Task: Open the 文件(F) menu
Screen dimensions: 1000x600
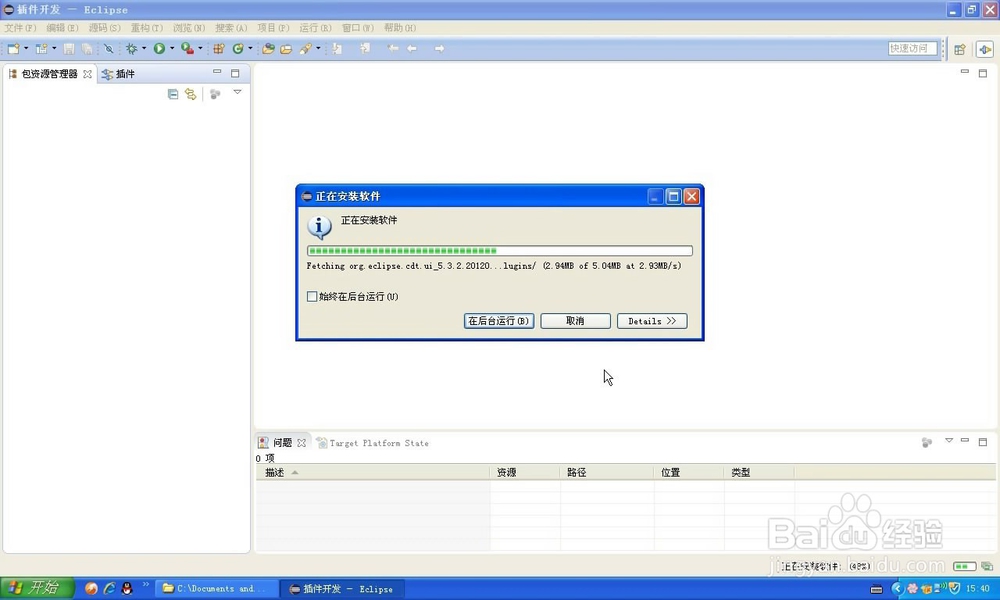Action: (20, 28)
